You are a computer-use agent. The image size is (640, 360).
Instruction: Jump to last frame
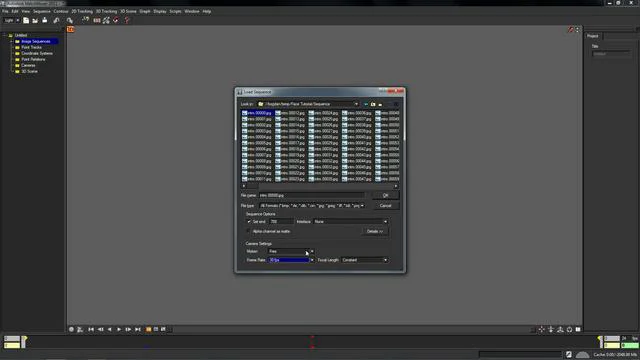click(138, 329)
